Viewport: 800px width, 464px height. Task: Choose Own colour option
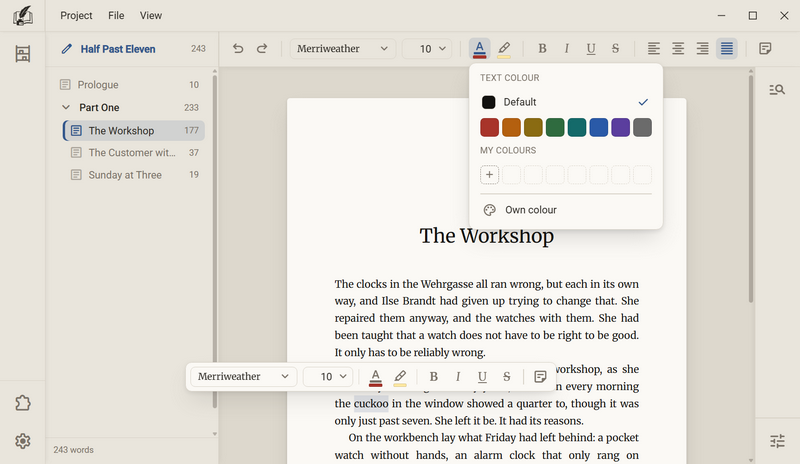pos(566,210)
